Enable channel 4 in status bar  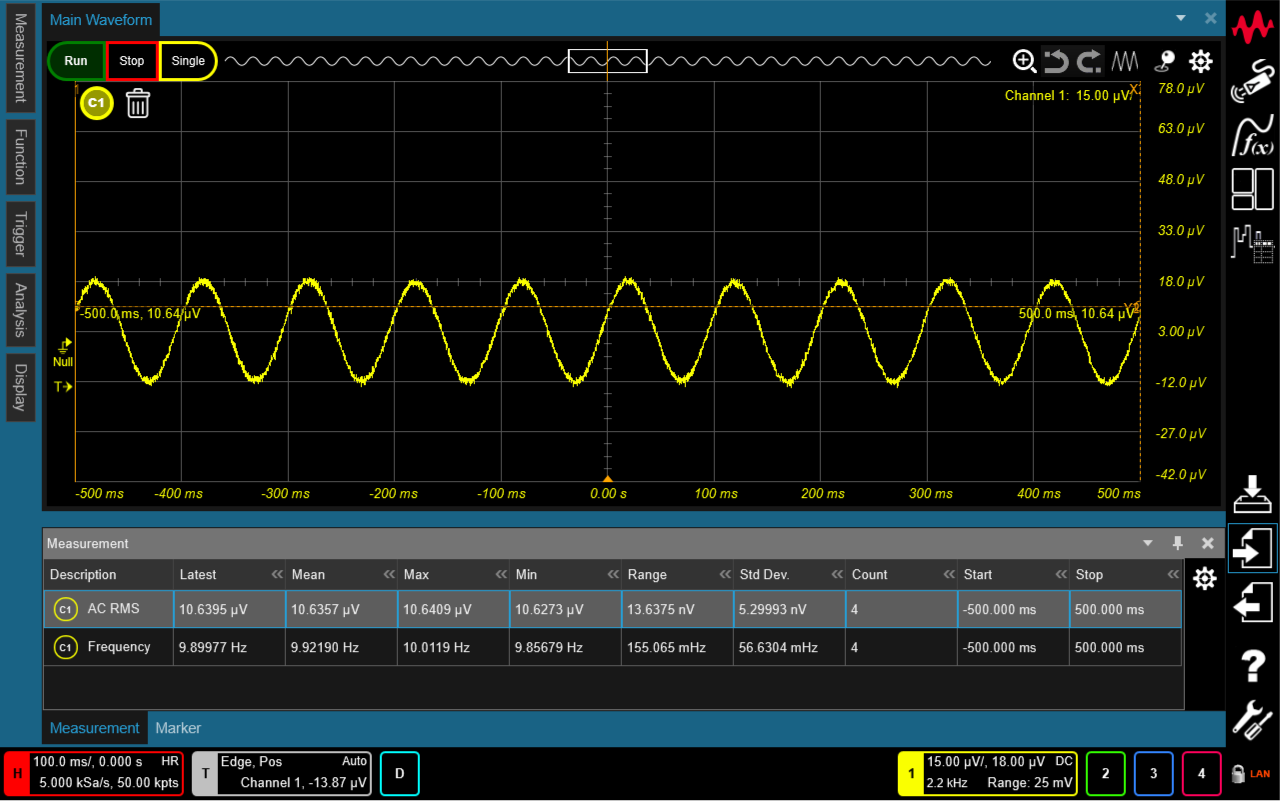1201,773
